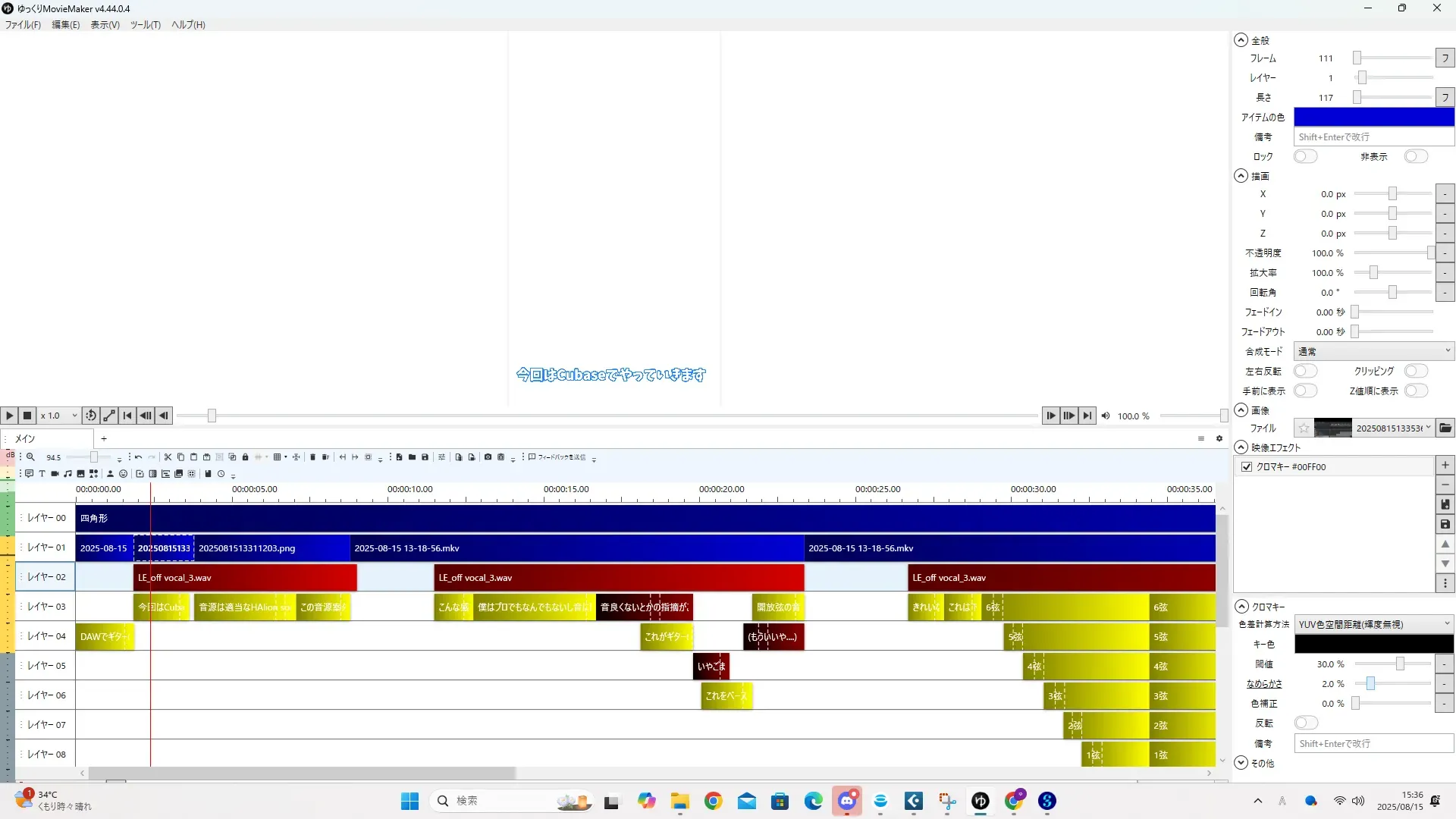Click the add audio music note icon

pos(67,474)
